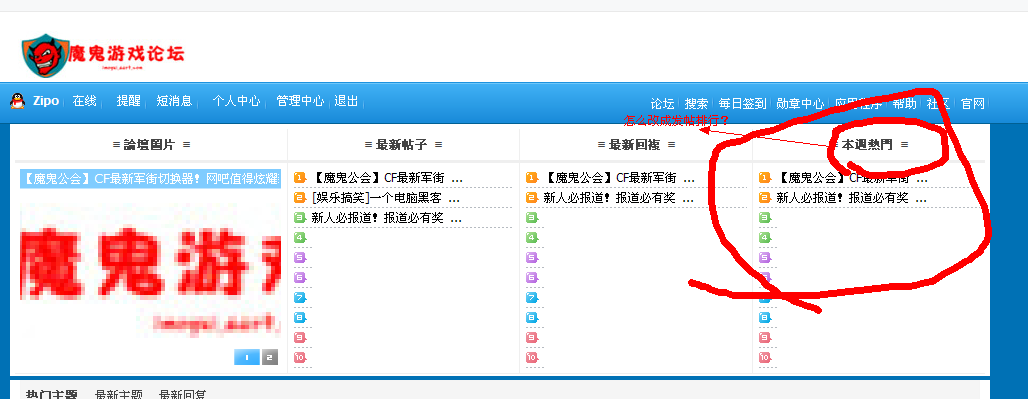Click the orange number 1 icon in 最新帖子

tap(300, 178)
